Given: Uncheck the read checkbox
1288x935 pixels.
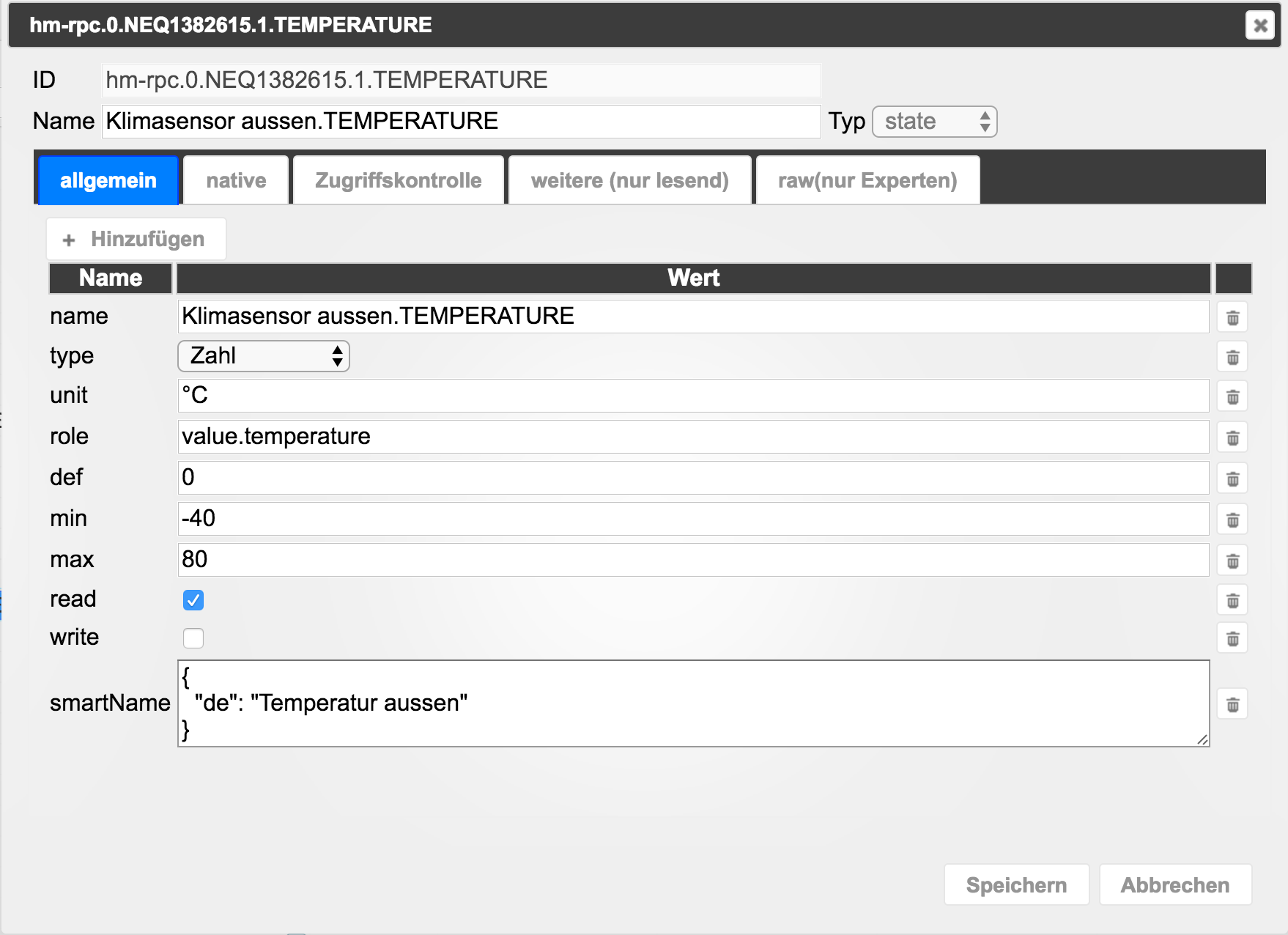Looking at the screenshot, I should 193,600.
